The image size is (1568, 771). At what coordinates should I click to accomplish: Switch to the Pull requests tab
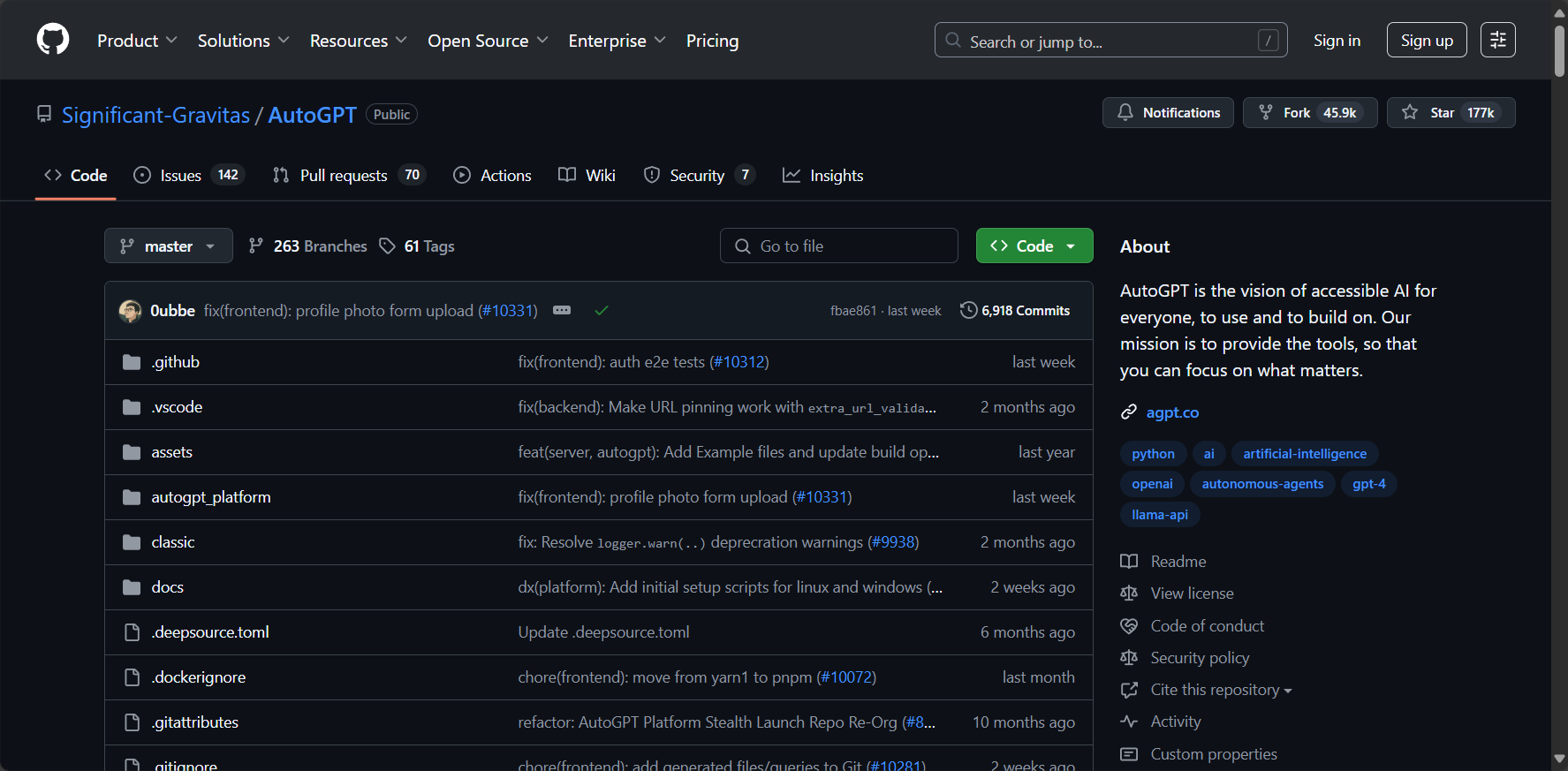(x=349, y=175)
